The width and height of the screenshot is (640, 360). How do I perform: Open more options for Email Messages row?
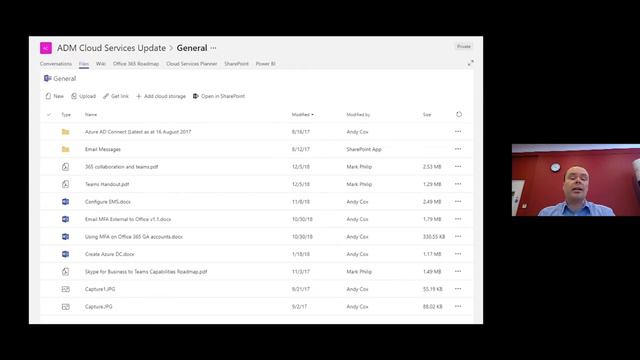458,149
